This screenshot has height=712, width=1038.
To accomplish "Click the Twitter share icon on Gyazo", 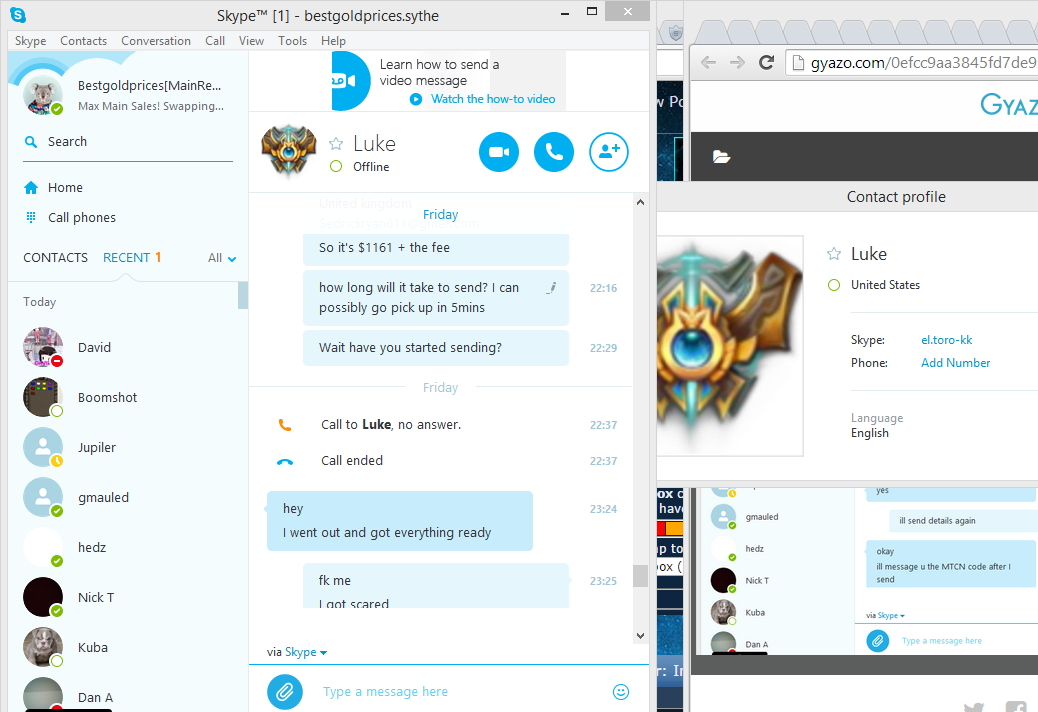I will pyautogui.click(x=974, y=707).
